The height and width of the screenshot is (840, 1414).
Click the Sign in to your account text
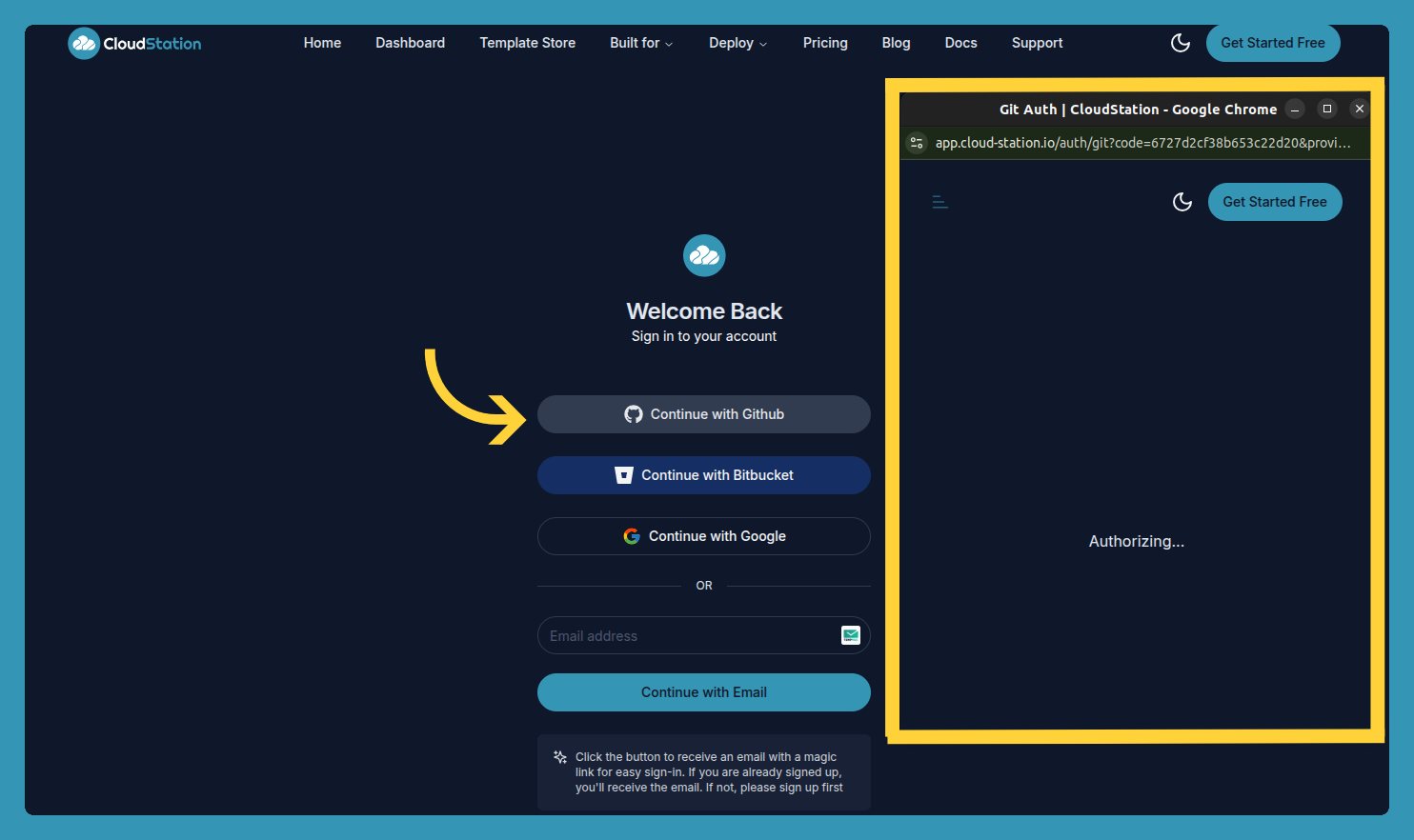click(704, 336)
